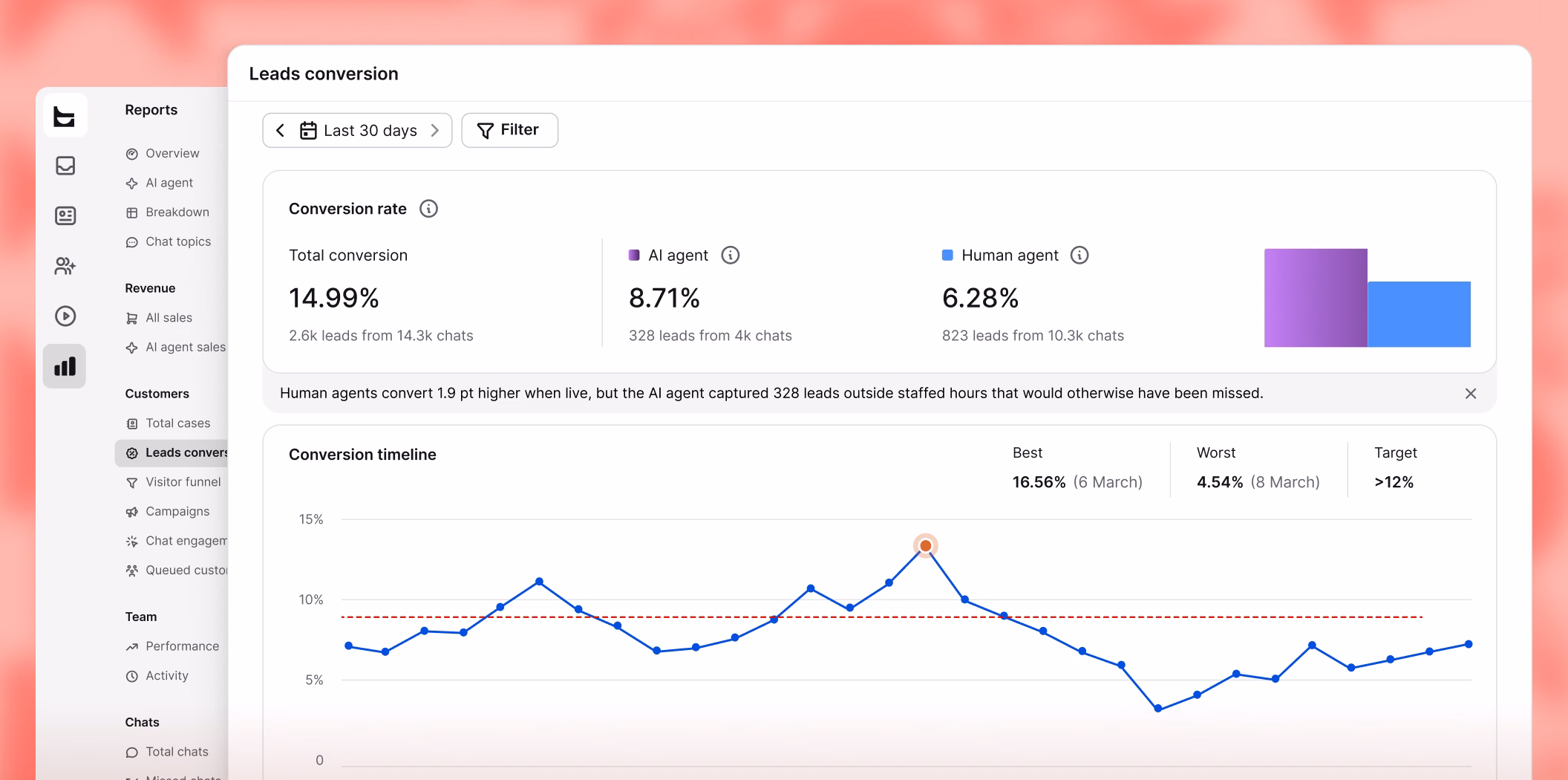Click the Worst 4.54% (8 March) stat
Viewport: 1568px width, 780px height.
tap(1258, 483)
